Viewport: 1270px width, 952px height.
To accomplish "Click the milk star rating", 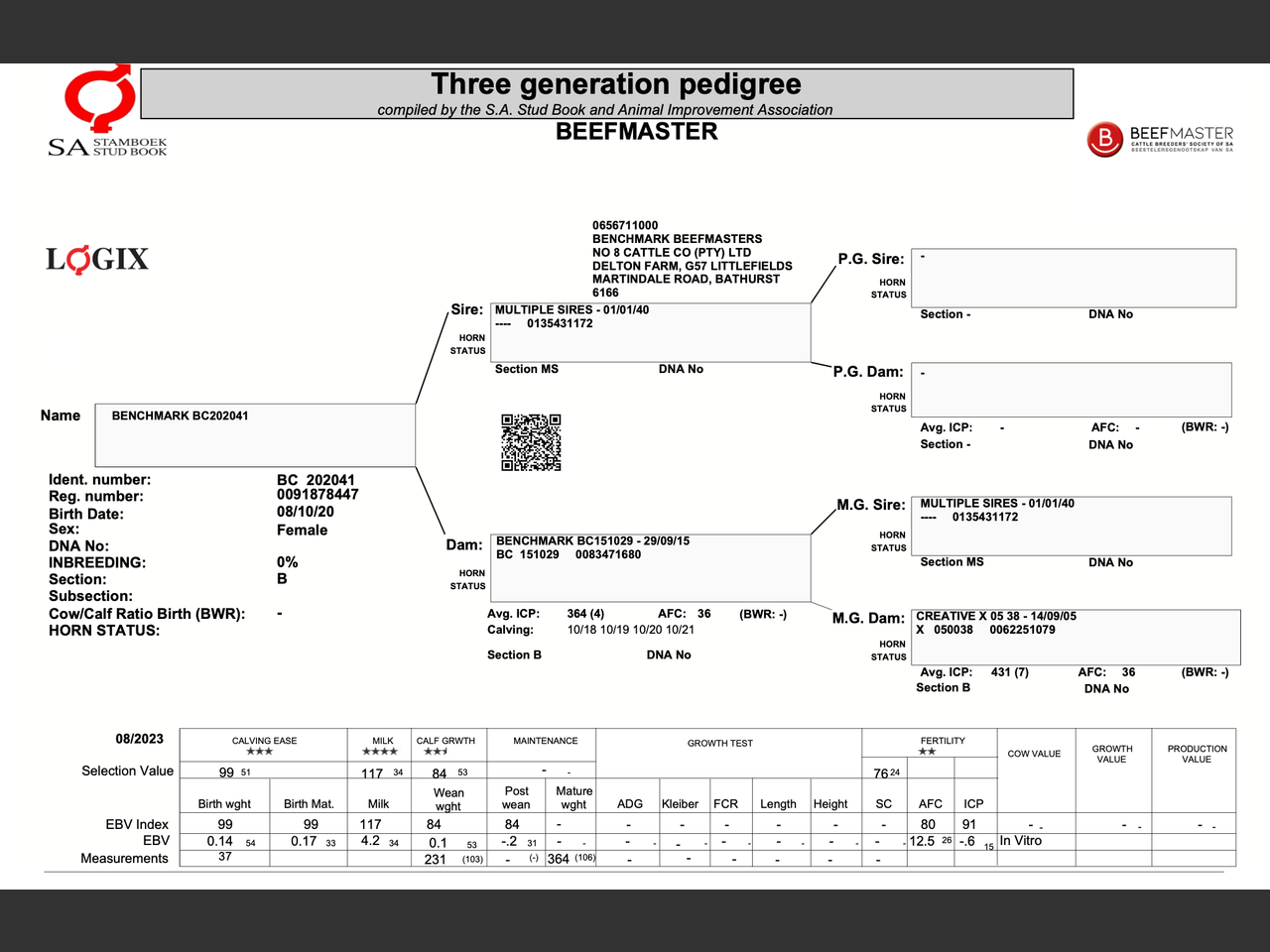I will point(379,752).
